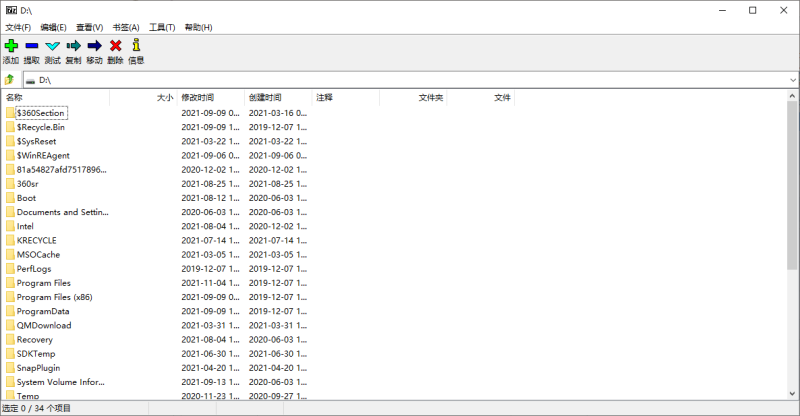
Task: Select the Program Files (x86) folder icon
Action: pyautogui.click(x=11, y=297)
